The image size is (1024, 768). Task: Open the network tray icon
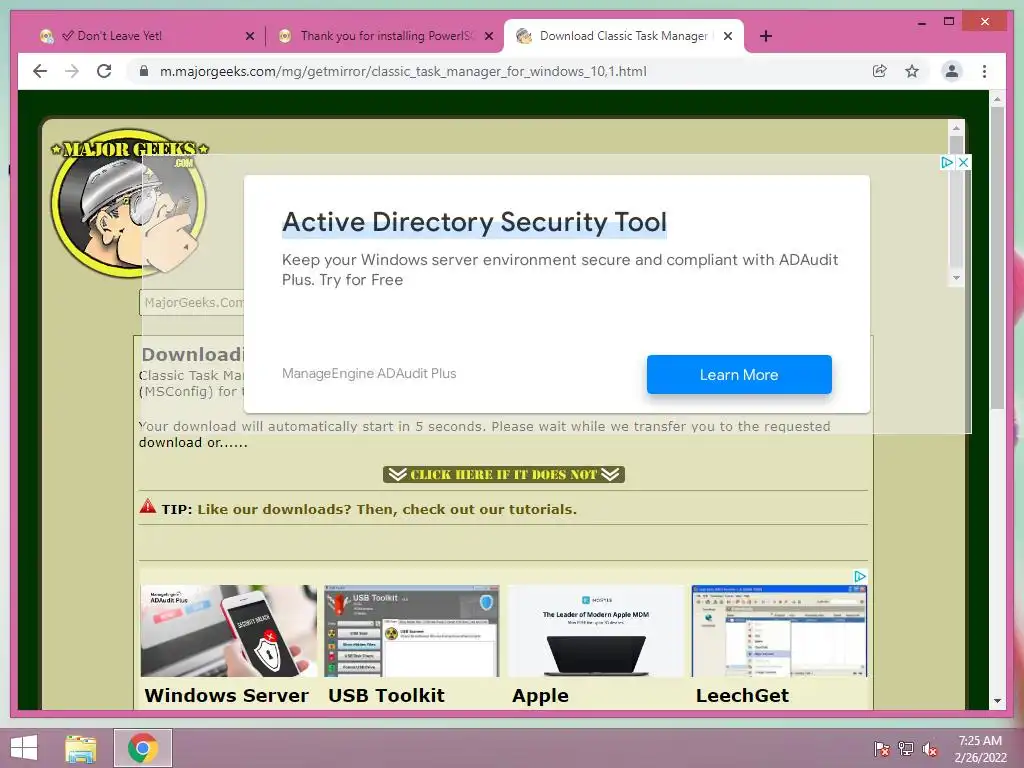pyautogui.click(x=906, y=749)
